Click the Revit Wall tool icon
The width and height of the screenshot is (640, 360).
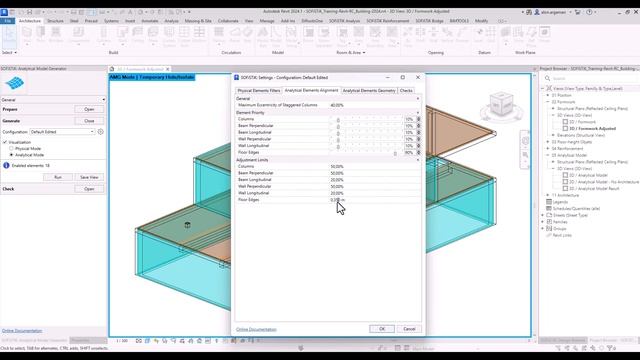pos(27,33)
